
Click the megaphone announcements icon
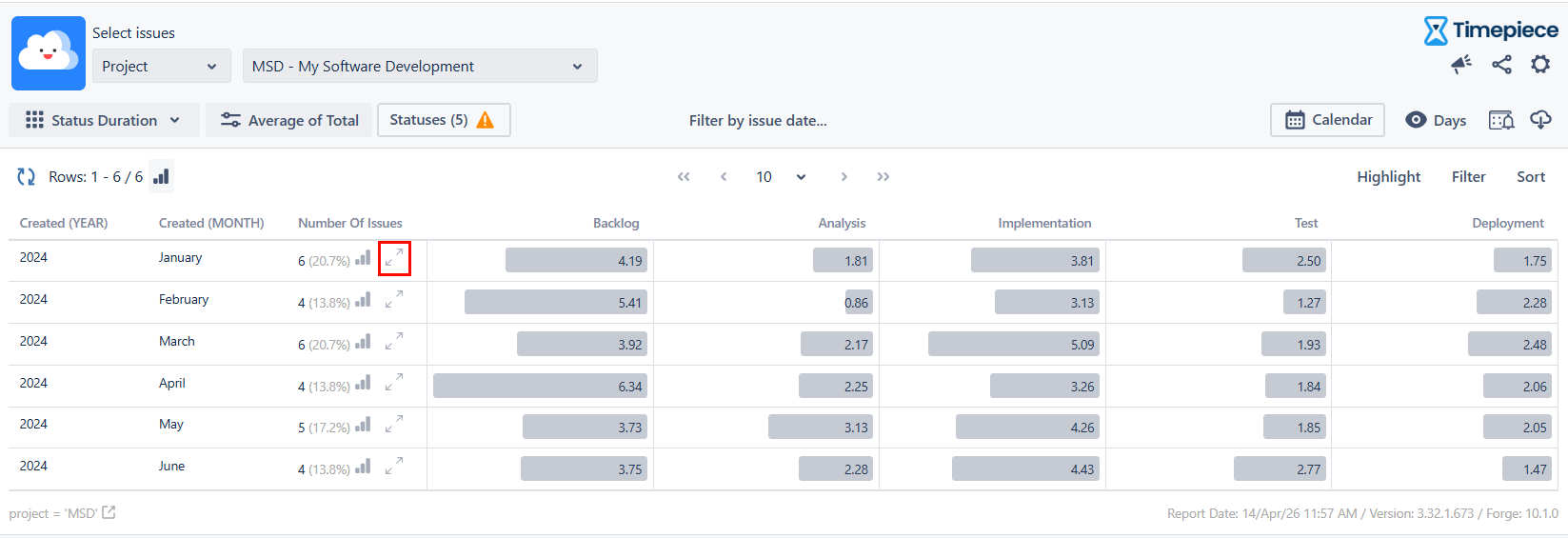tap(1460, 64)
